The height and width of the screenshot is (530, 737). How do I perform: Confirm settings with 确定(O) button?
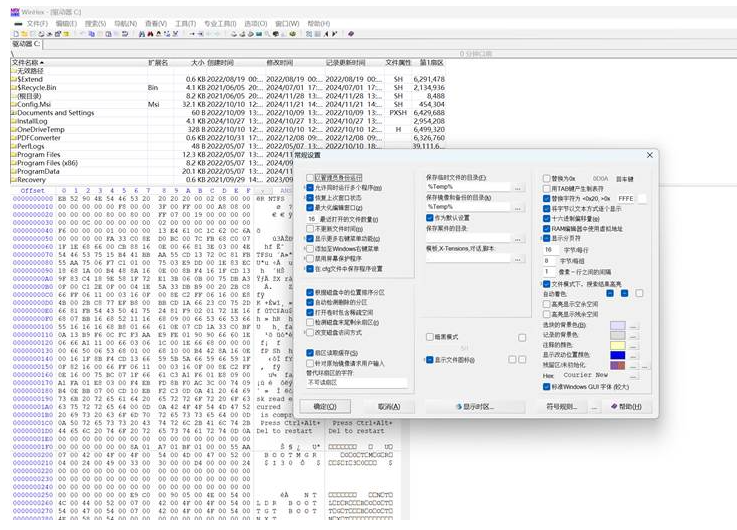325,406
